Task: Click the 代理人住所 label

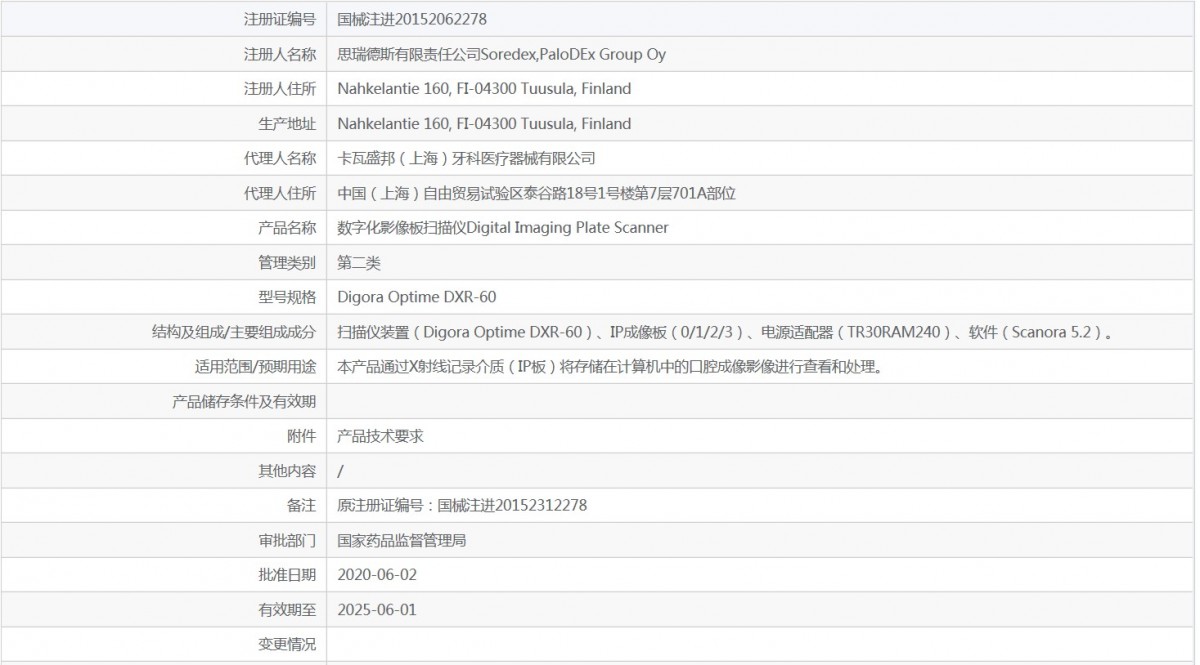Action: pyautogui.click(x=280, y=193)
